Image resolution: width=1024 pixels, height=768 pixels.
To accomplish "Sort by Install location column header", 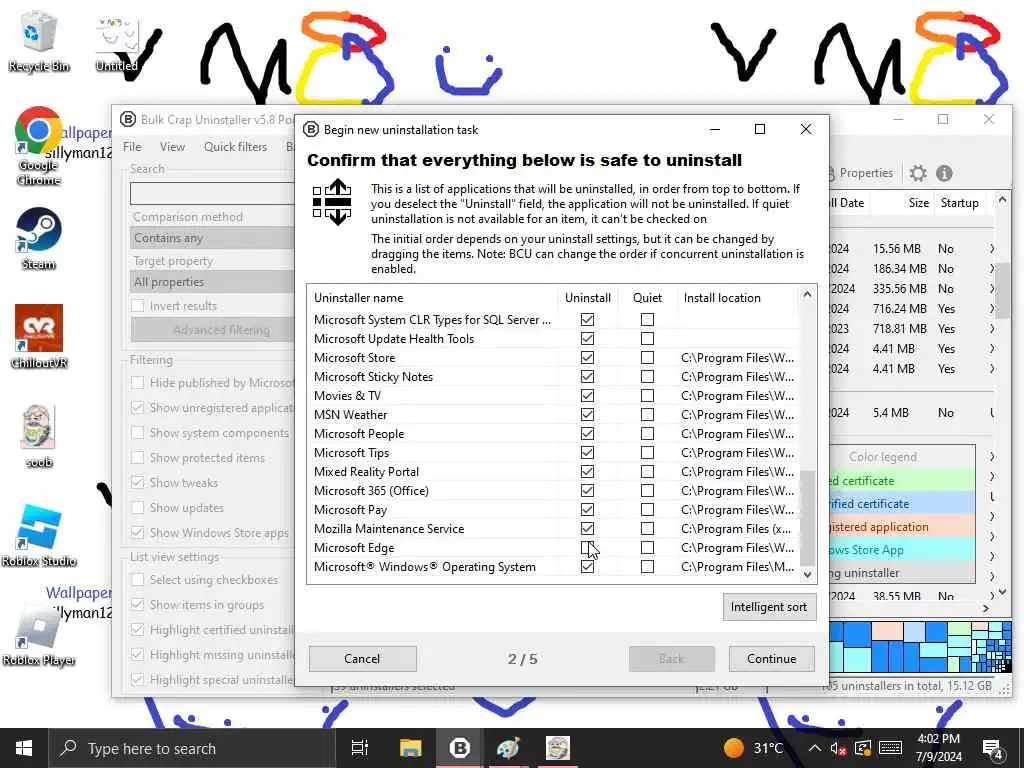I will [738, 298].
